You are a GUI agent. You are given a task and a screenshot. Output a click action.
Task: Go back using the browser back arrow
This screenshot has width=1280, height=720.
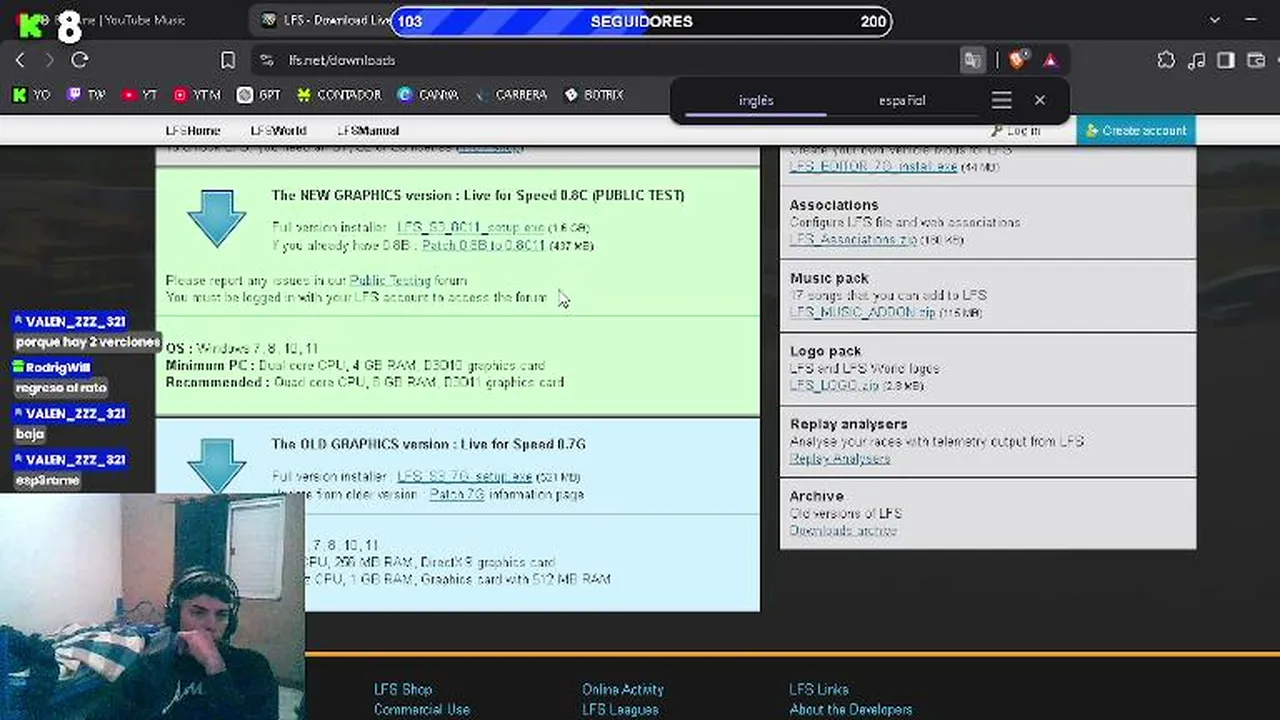click(20, 60)
